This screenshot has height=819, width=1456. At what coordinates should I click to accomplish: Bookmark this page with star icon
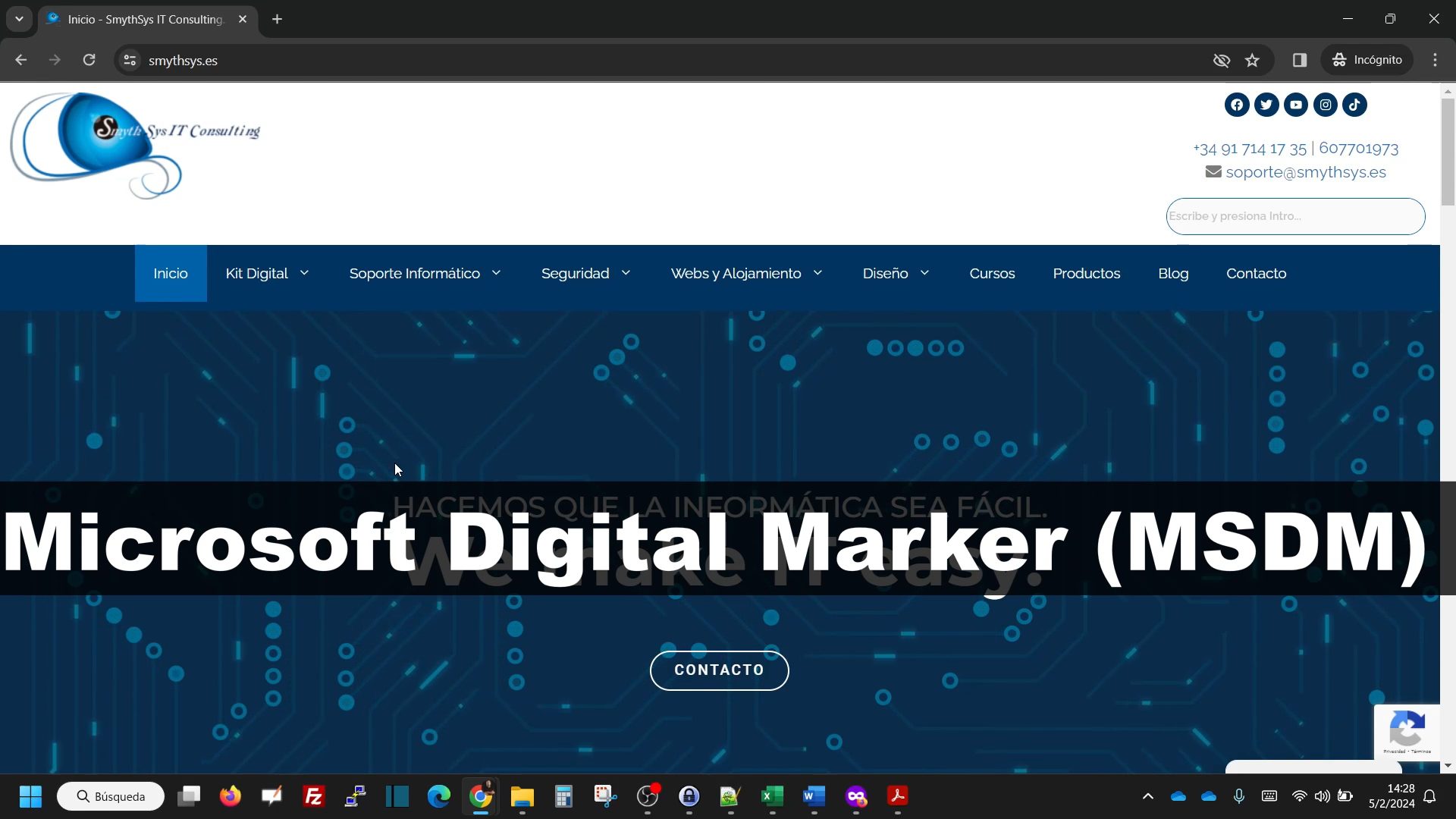coord(1252,60)
